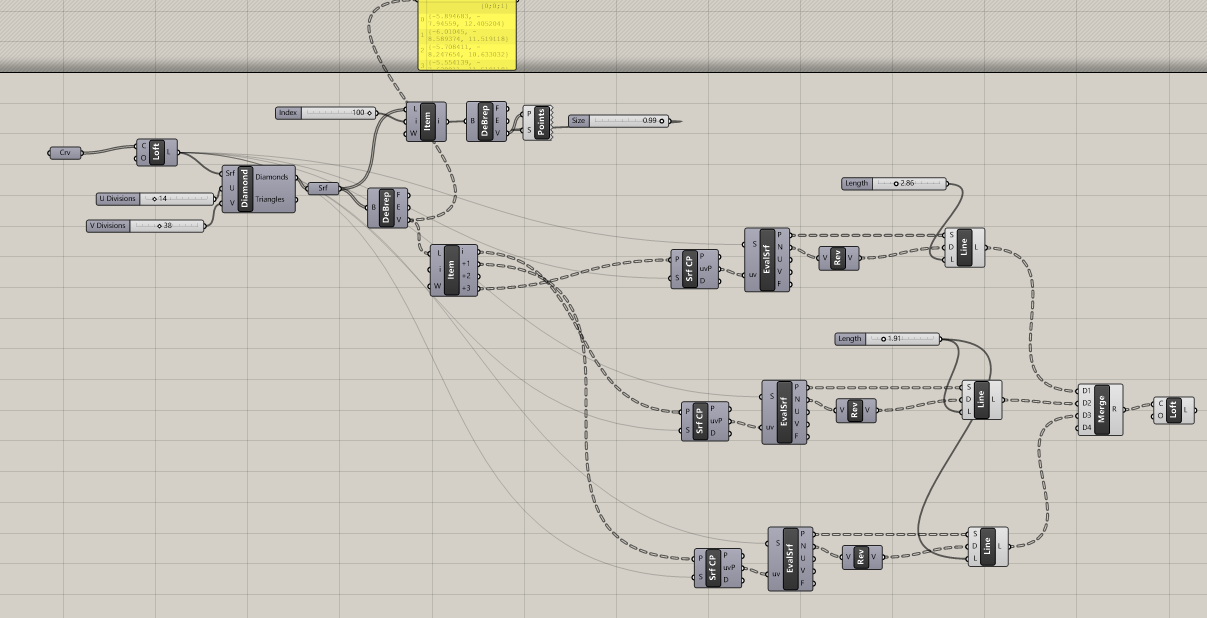Viewport: 1207px width, 618px height.
Task: Click the yellow data panel
Action: (x=466, y=35)
